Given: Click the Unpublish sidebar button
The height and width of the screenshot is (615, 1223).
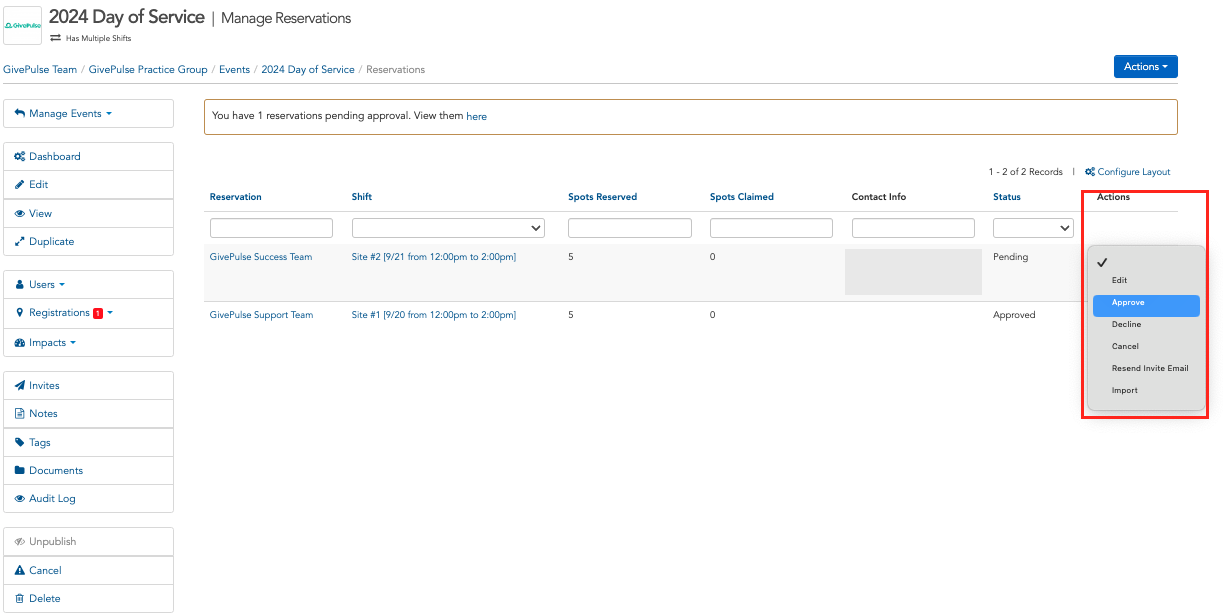Looking at the screenshot, I should 88,541.
